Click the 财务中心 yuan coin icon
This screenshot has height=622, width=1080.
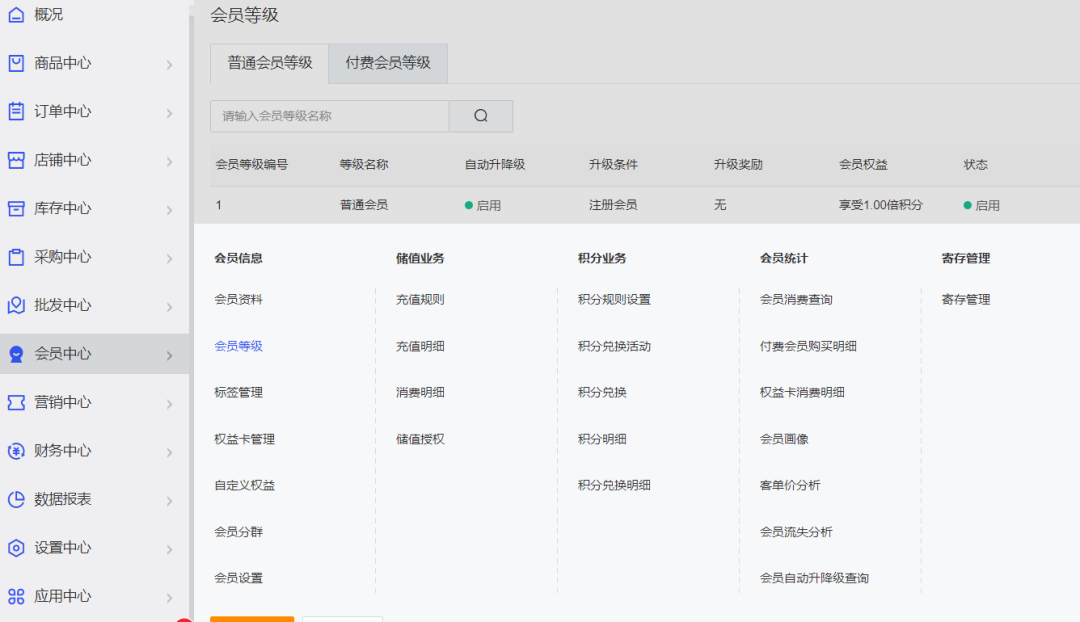tap(16, 451)
